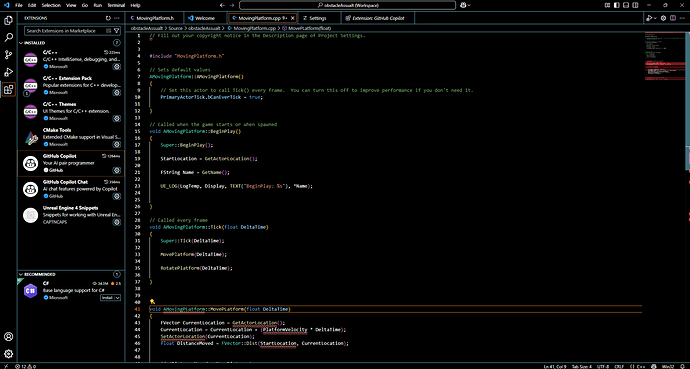Switch to Extension: GitHub Copilot tab

pos(378,18)
